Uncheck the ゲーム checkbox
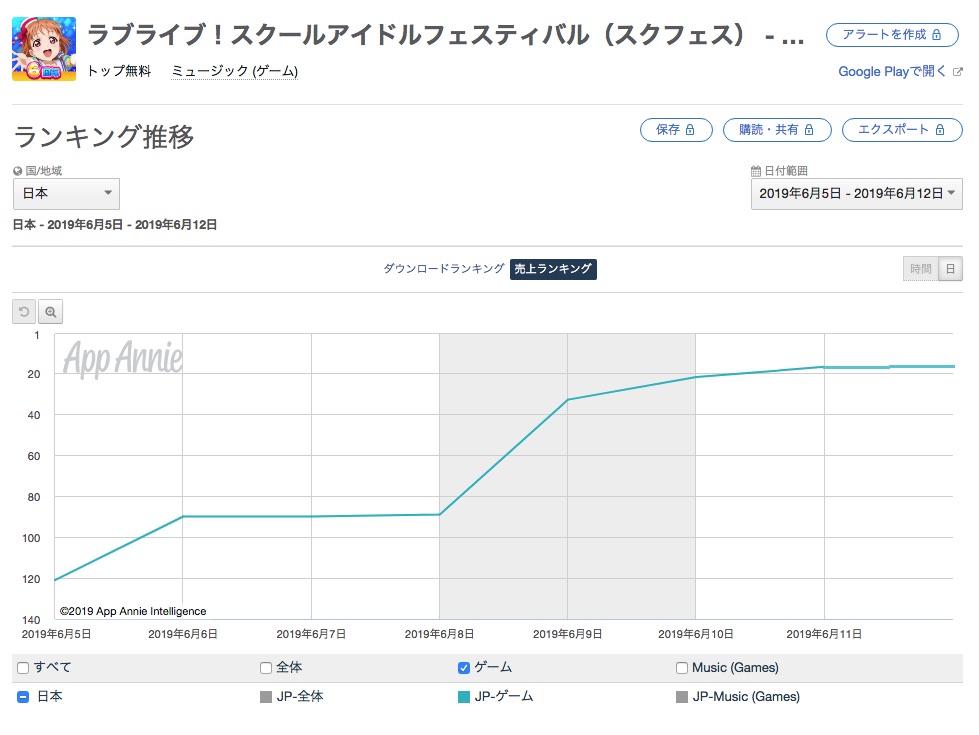The image size is (979, 735). [x=464, y=668]
